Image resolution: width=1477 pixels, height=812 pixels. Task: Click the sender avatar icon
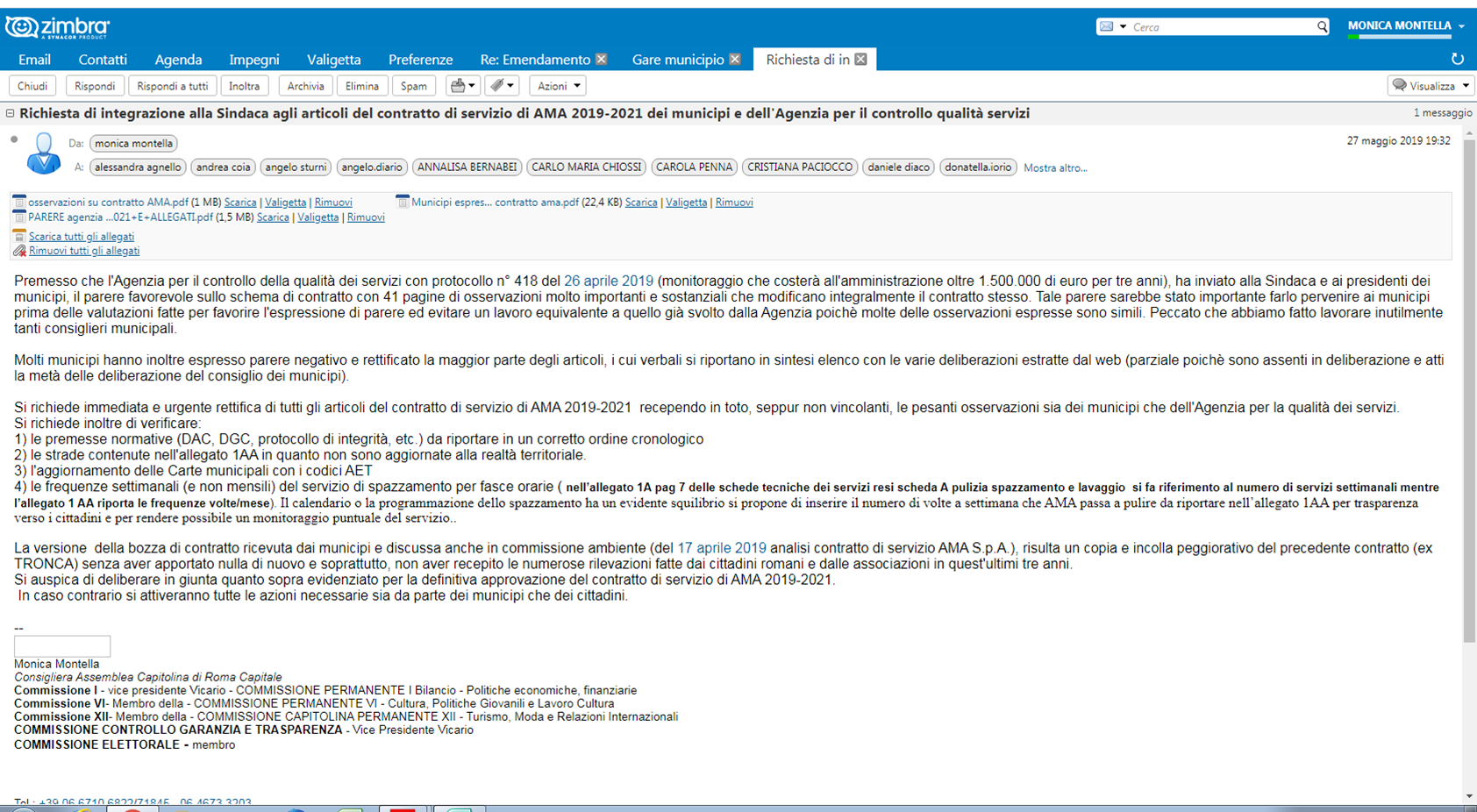[x=43, y=153]
